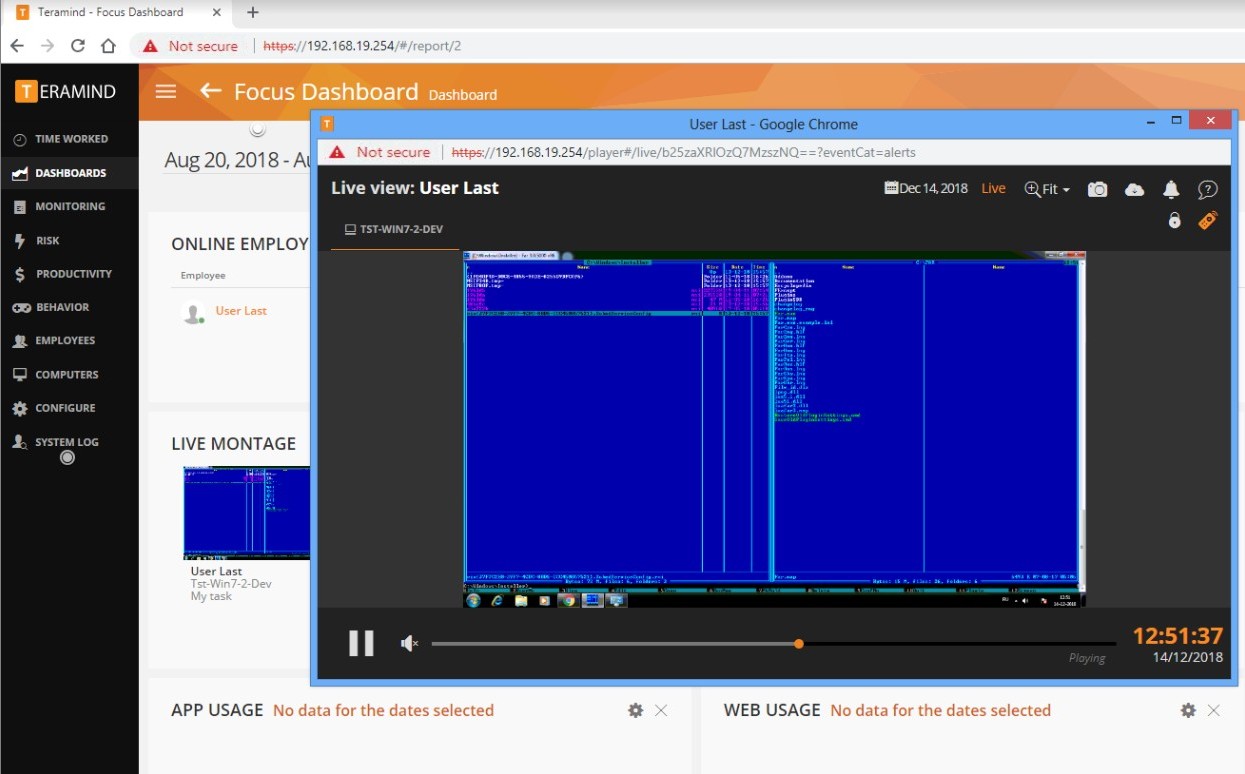Click the orange playback position handle
The height and width of the screenshot is (774, 1245).
[798, 643]
